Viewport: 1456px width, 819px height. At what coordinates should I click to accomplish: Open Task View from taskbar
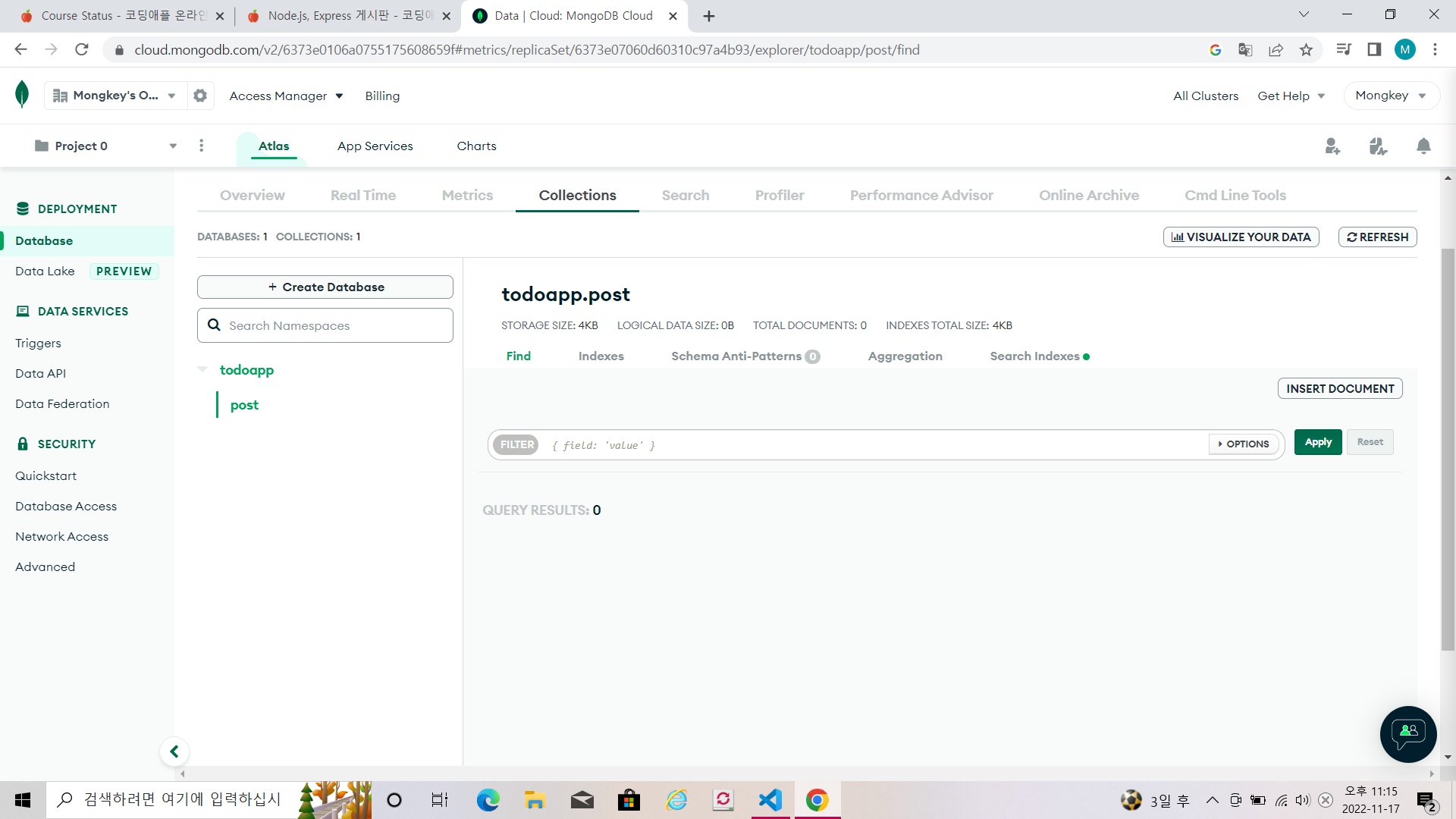click(440, 800)
